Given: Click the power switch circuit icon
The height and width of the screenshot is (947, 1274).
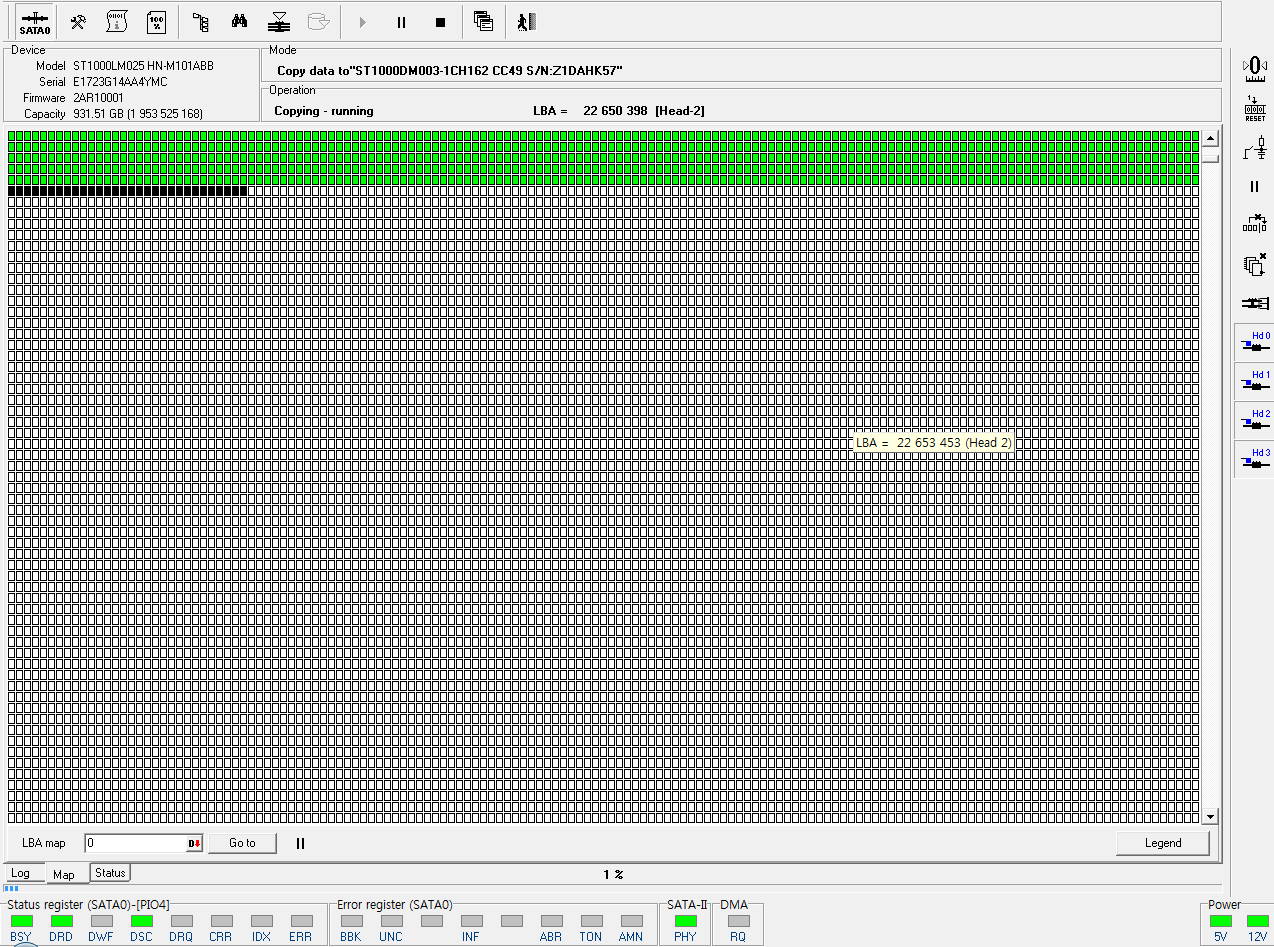Looking at the screenshot, I should click(1255, 148).
